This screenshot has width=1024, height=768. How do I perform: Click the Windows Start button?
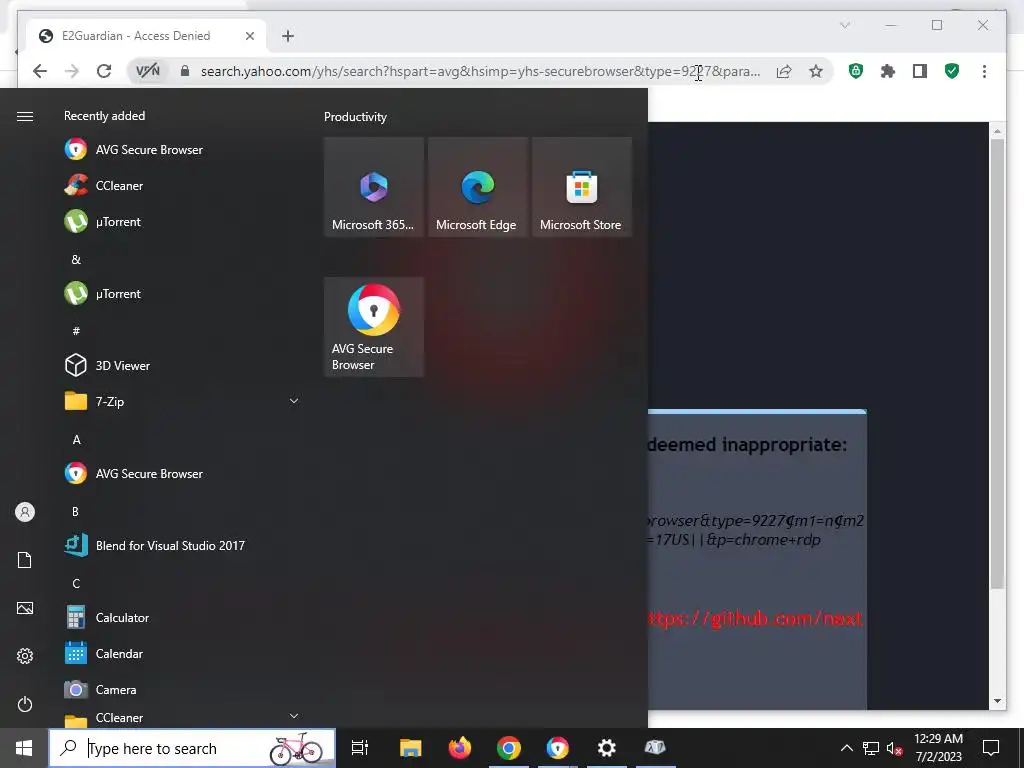tap(24, 748)
